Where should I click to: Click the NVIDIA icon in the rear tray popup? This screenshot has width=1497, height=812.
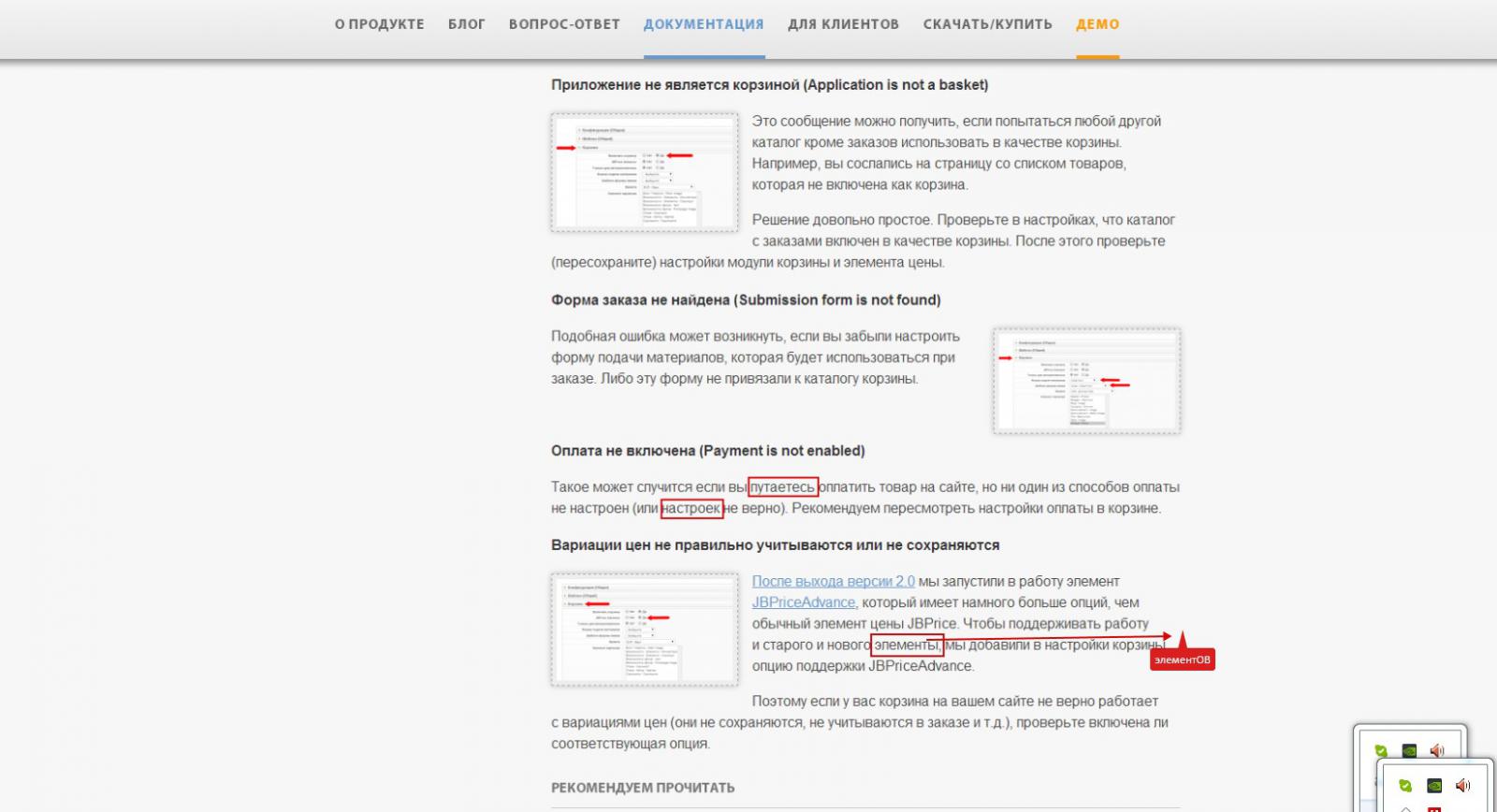pos(1409,749)
